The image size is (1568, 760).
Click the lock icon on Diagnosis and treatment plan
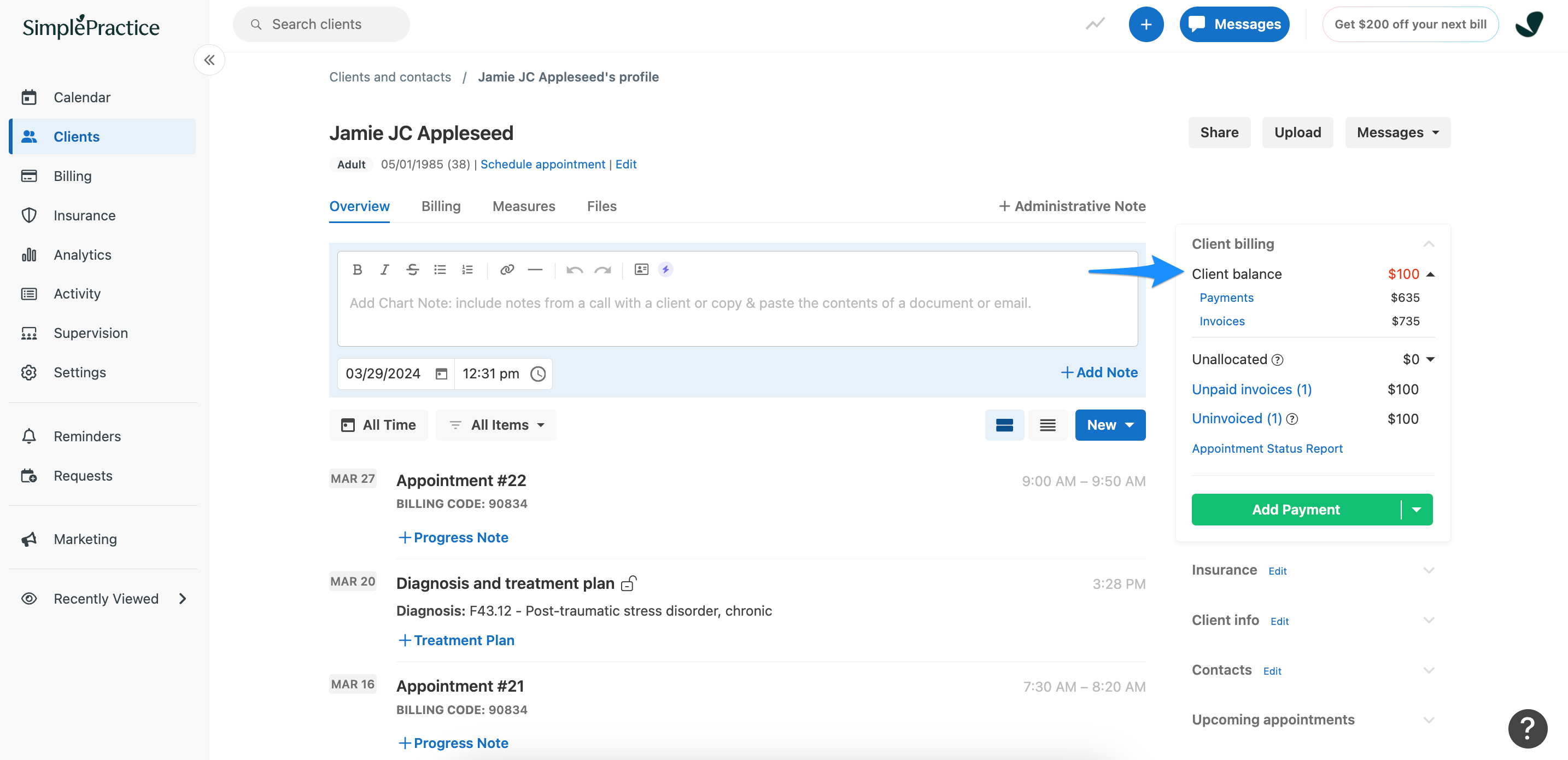[x=629, y=583]
